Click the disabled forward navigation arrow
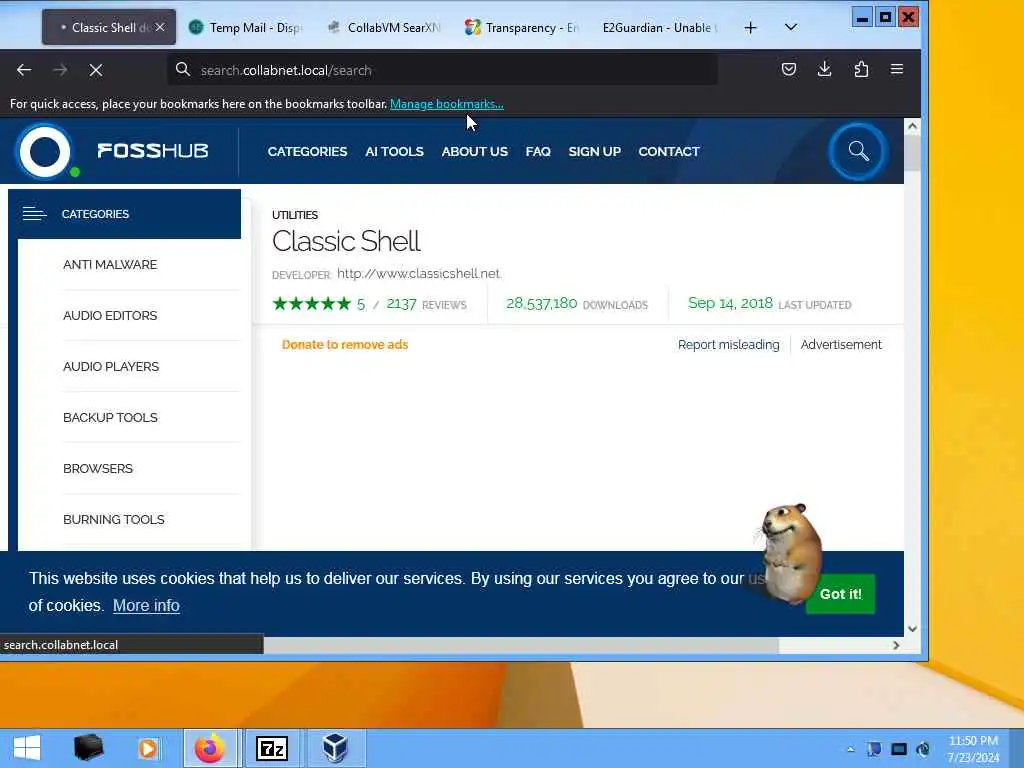This screenshot has width=1024, height=768. 60,70
